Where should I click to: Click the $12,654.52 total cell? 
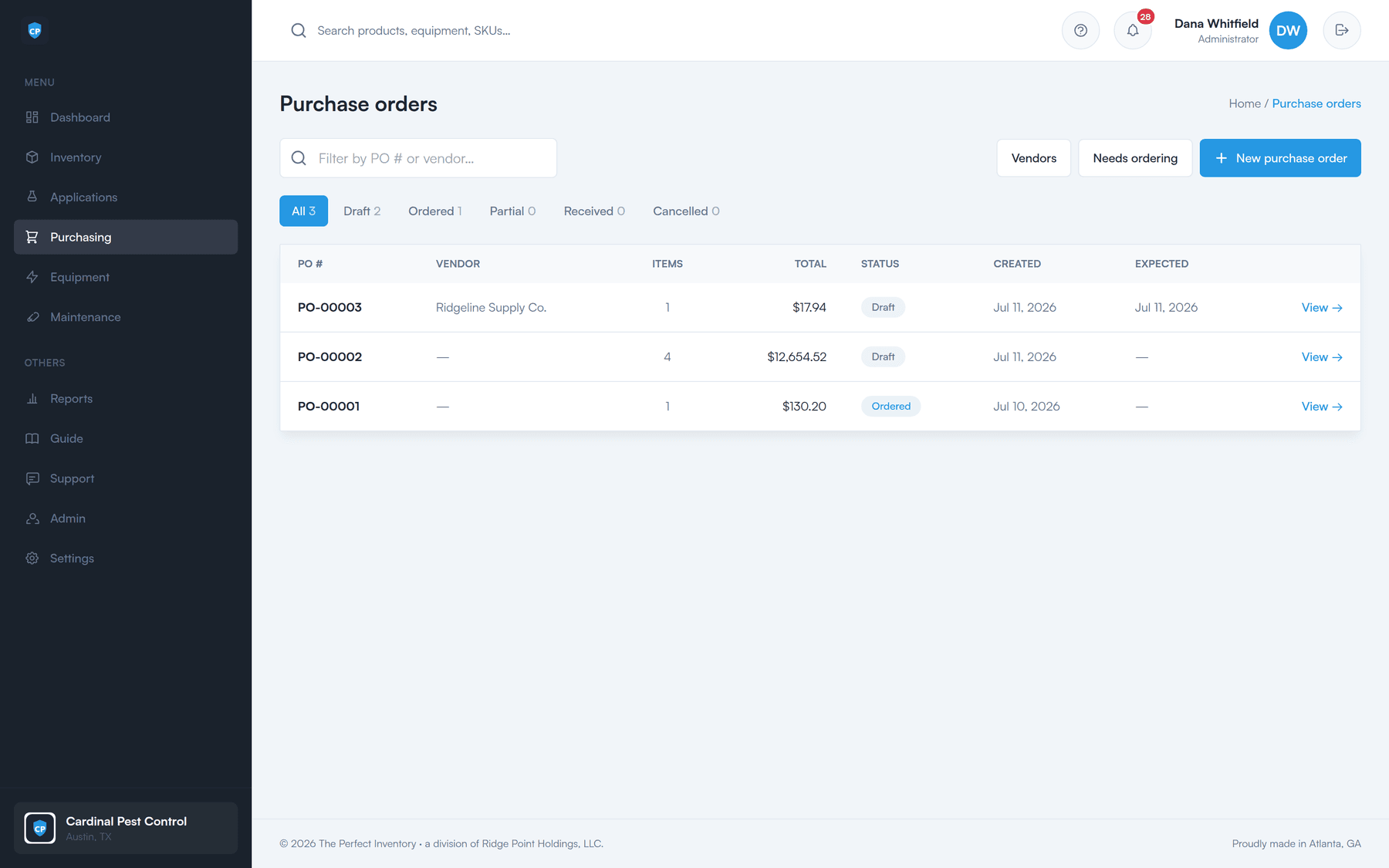point(796,356)
